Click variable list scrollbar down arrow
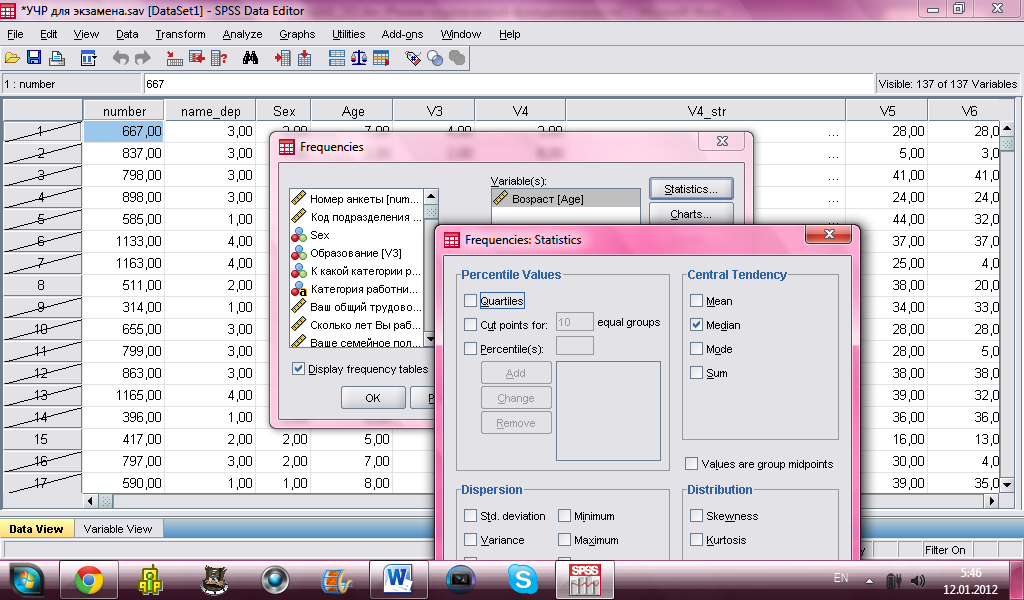The image size is (1024, 600). click(x=430, y=339)
